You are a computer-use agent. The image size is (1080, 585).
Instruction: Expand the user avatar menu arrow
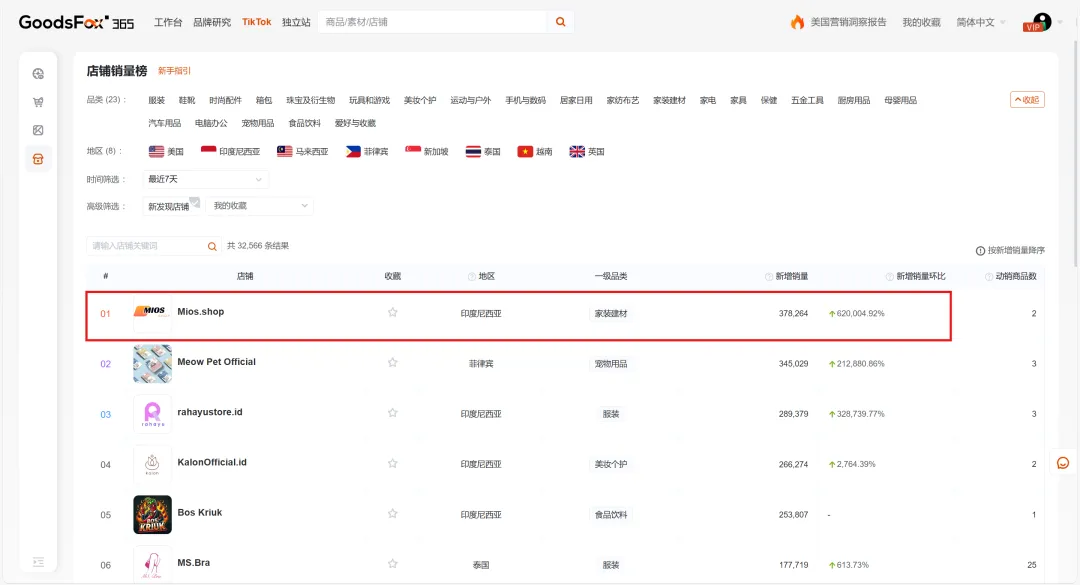coord(1059,22)
